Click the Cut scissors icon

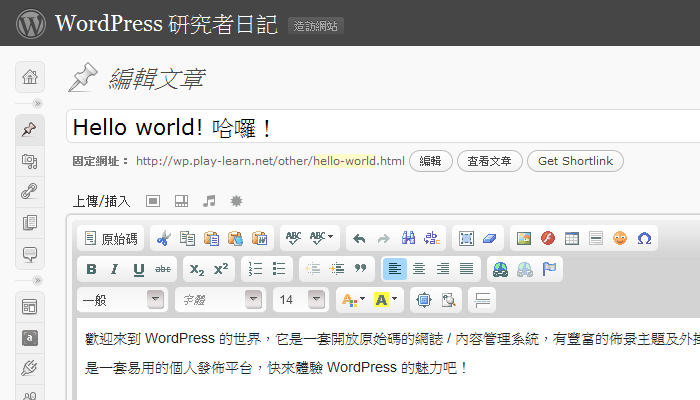tap(163, 238)
